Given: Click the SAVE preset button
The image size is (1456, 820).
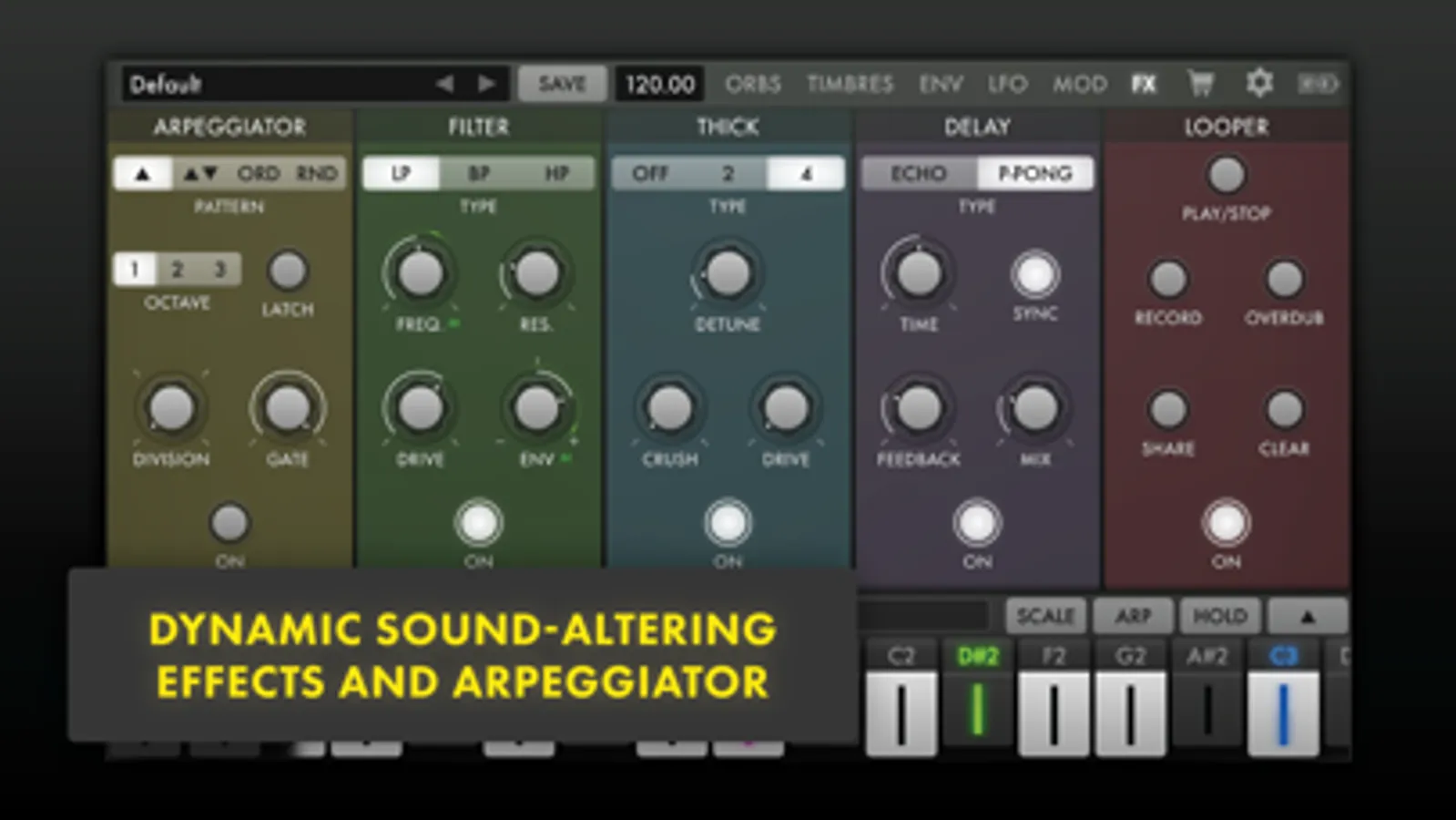Looking at the screenshot, I should 562,84.
